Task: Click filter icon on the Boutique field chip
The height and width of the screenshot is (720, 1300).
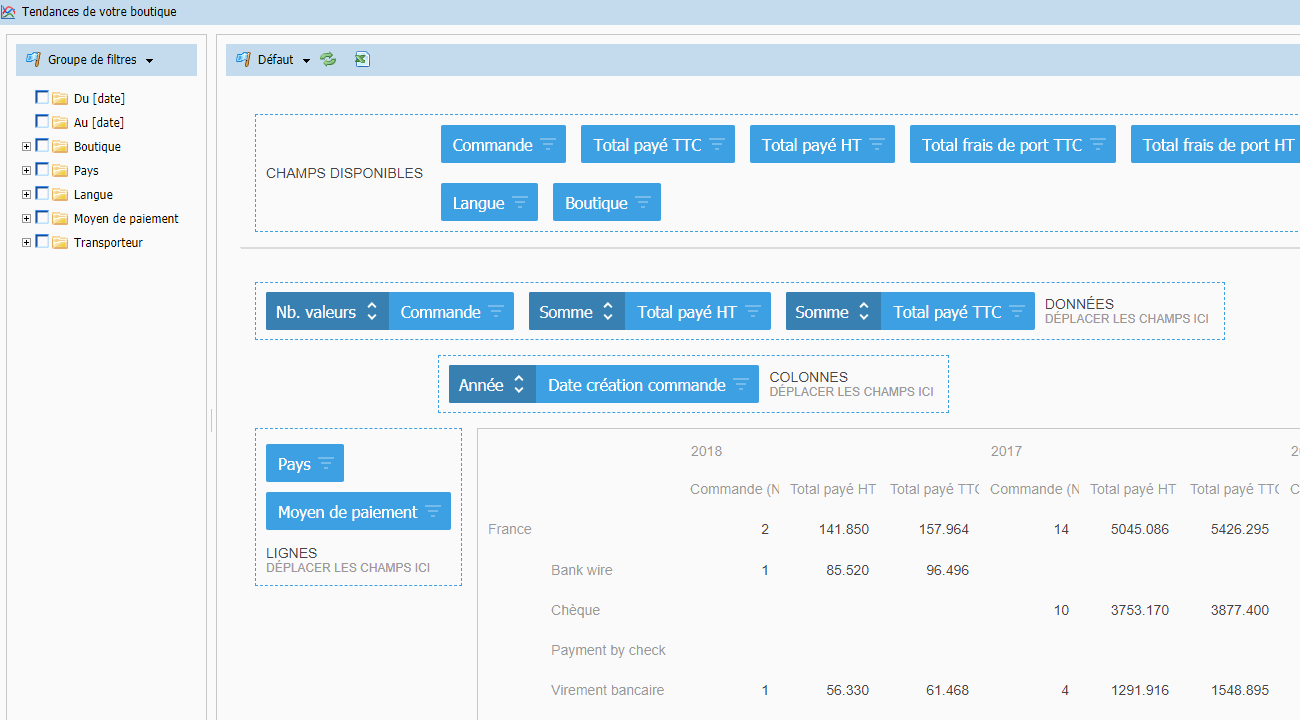Action: (643, 203)
